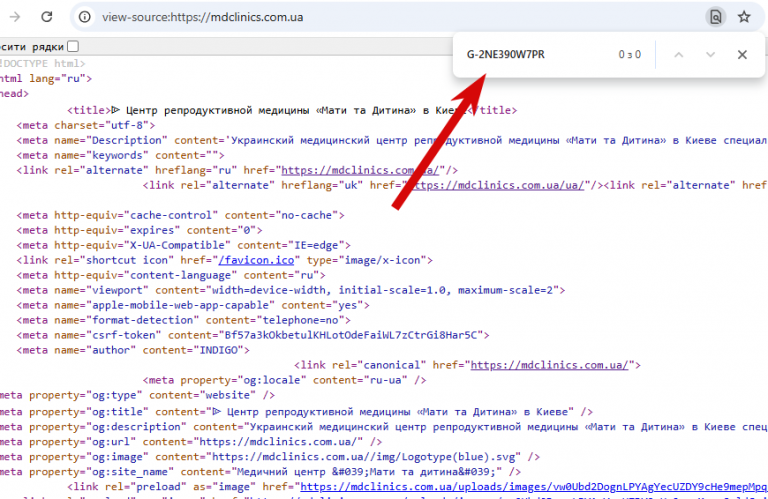Screen dimensions: 768x499
Task: Close the find bar
Action: click(742, 54)
